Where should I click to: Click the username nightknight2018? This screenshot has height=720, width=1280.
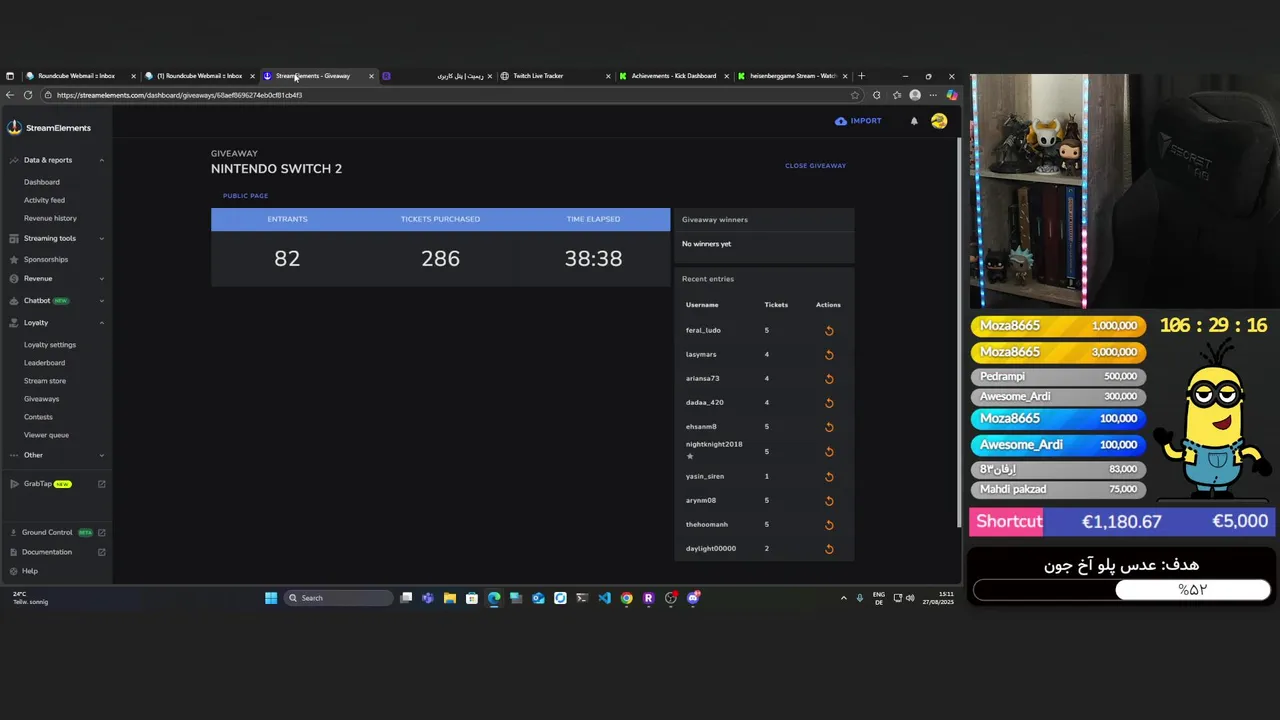714,444
